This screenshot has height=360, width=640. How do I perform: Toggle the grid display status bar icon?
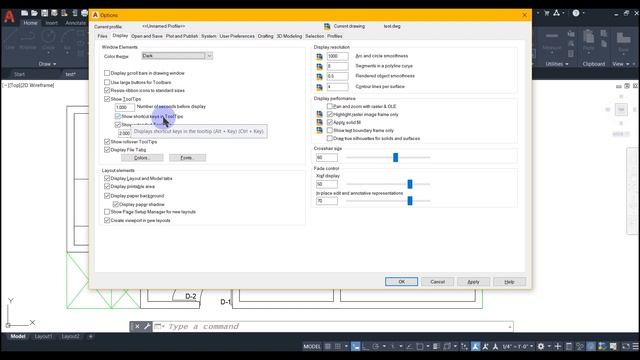(328, 347)
